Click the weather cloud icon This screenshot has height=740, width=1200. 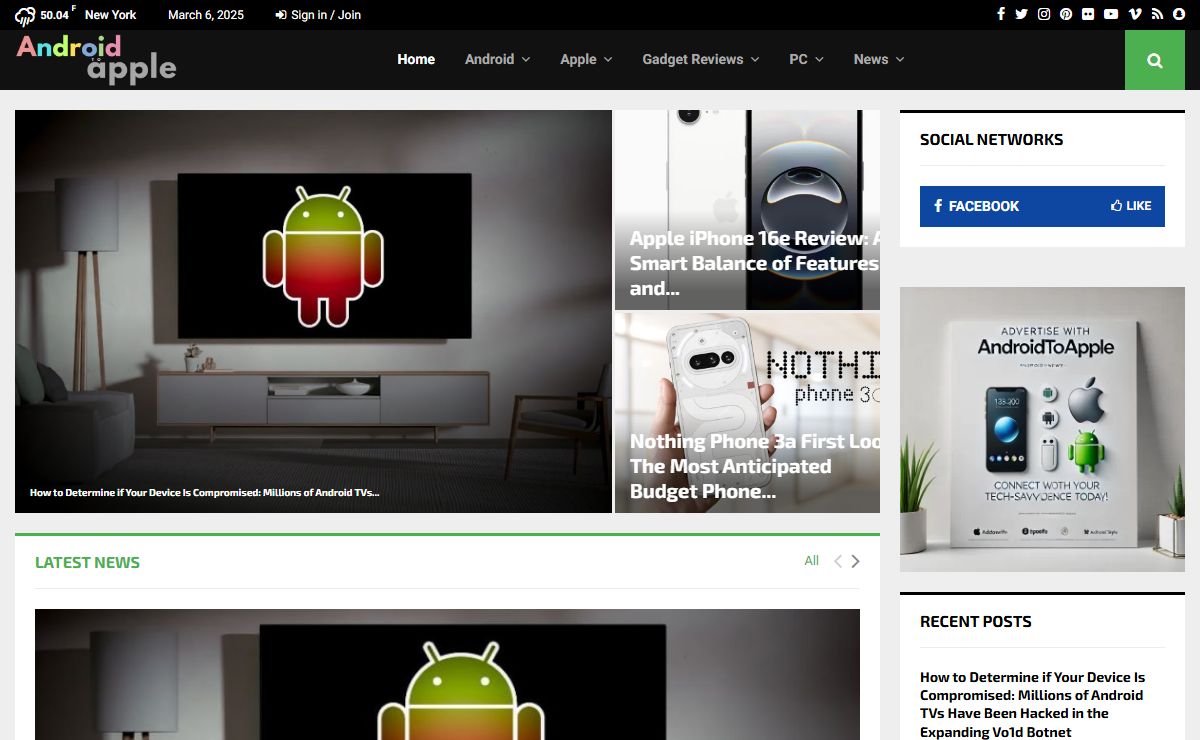(25, 15)
